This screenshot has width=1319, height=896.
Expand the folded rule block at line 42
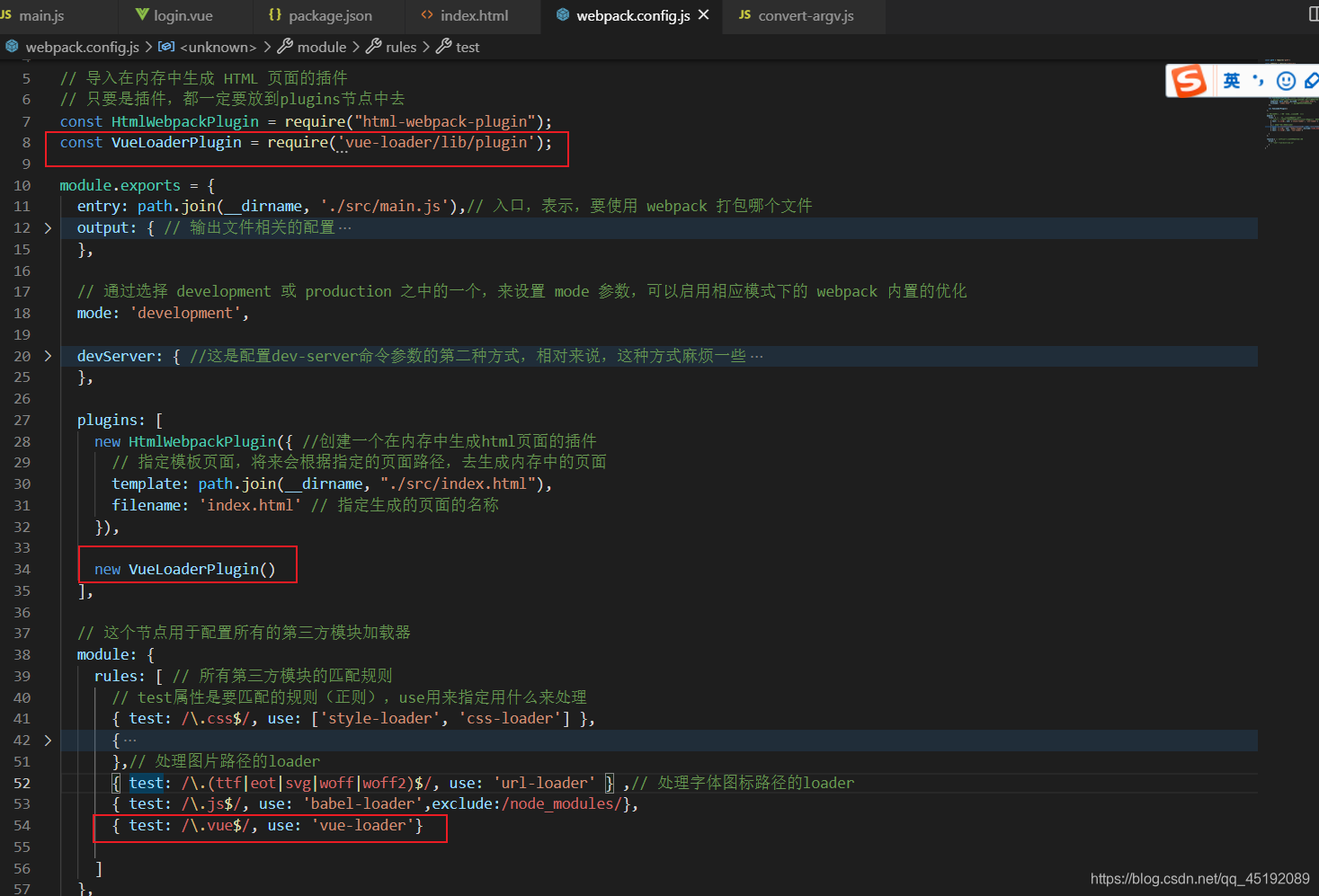48,741
